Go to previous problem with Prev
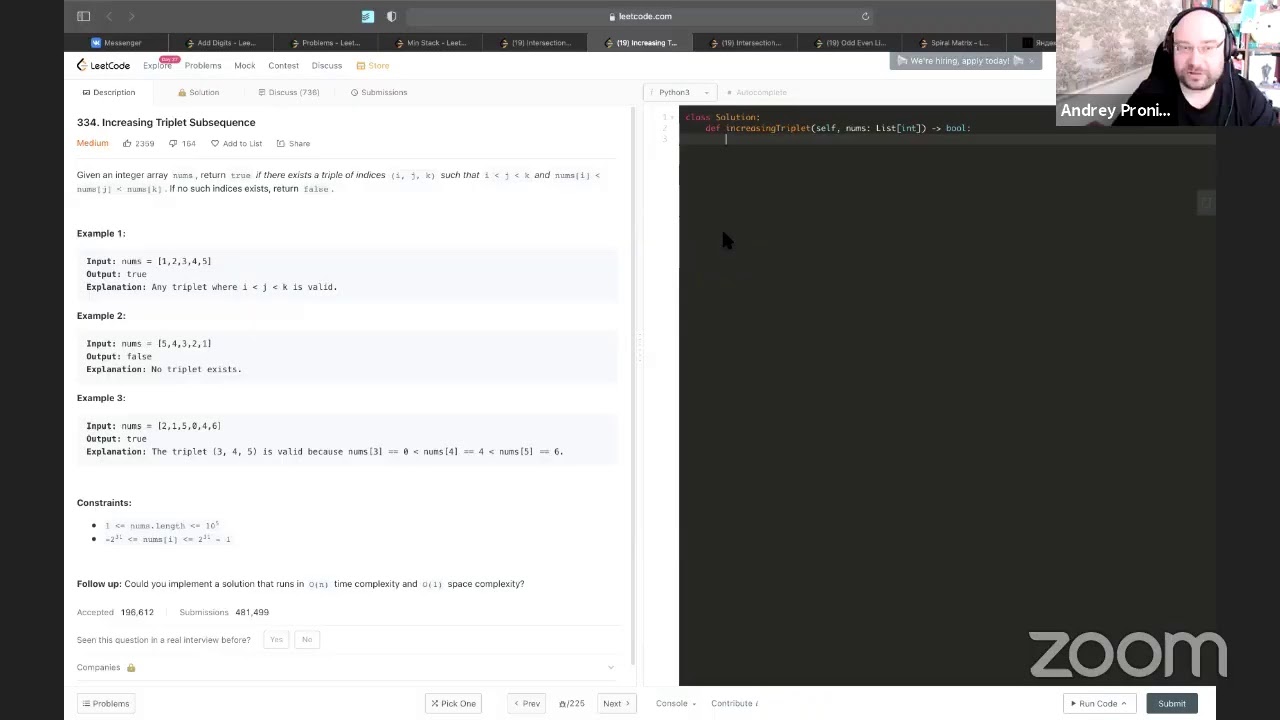The image size is (1280, 720). [x=526, y=704]
